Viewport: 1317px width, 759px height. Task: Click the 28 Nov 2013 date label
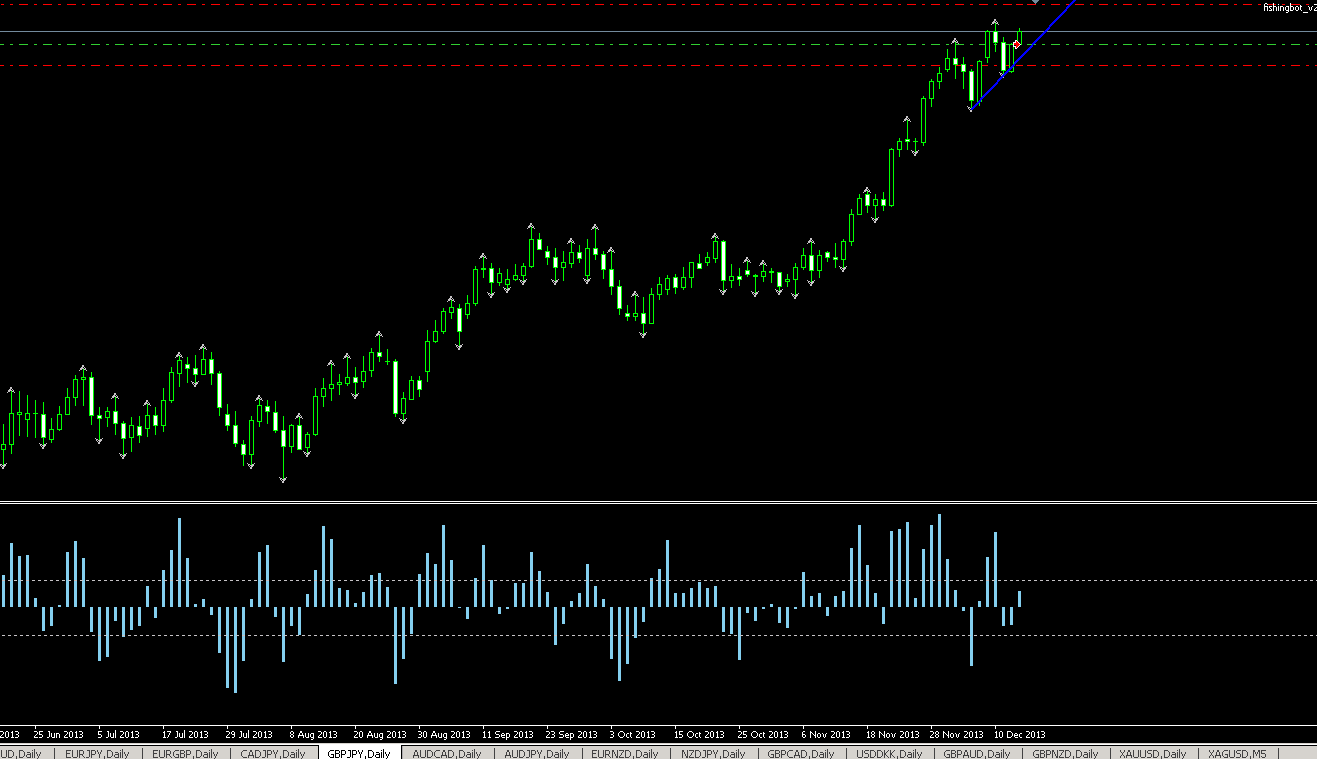pos(956,733)
